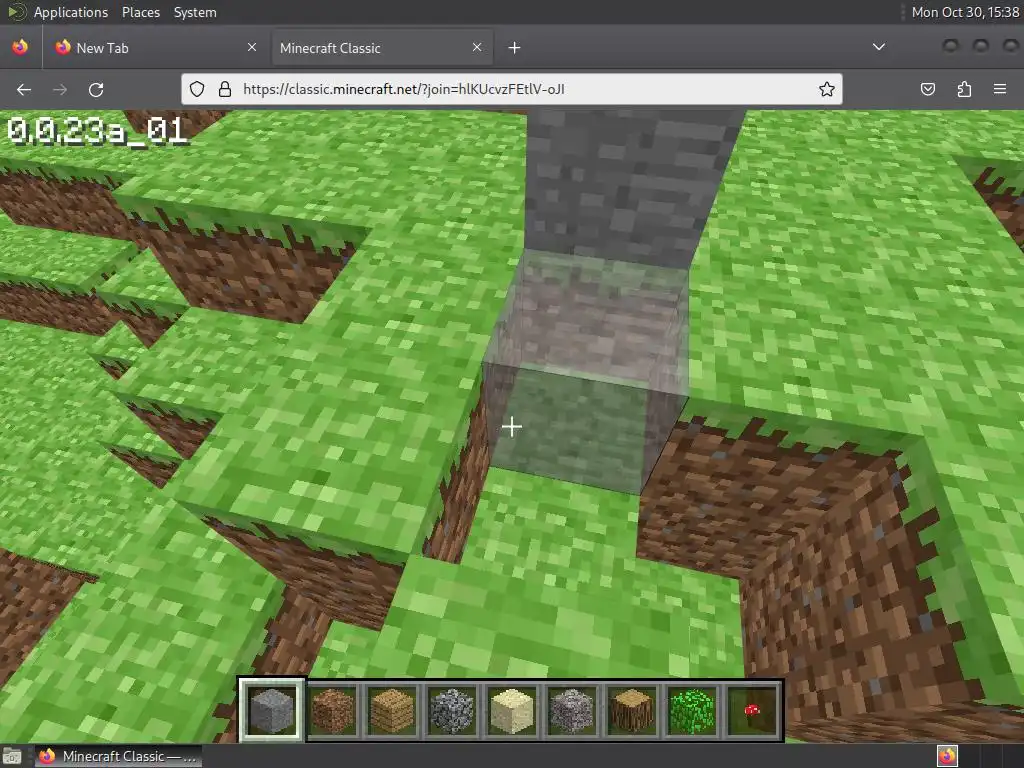Image resolution: width=1024 pixels, height=768 pixels.
Task: Select the cobblestone block in hotbar
Action: [x=452, y=710]
